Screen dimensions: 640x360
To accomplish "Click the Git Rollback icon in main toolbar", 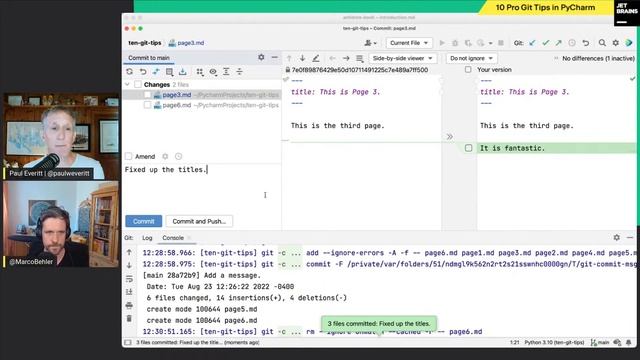I will [585, 43].
